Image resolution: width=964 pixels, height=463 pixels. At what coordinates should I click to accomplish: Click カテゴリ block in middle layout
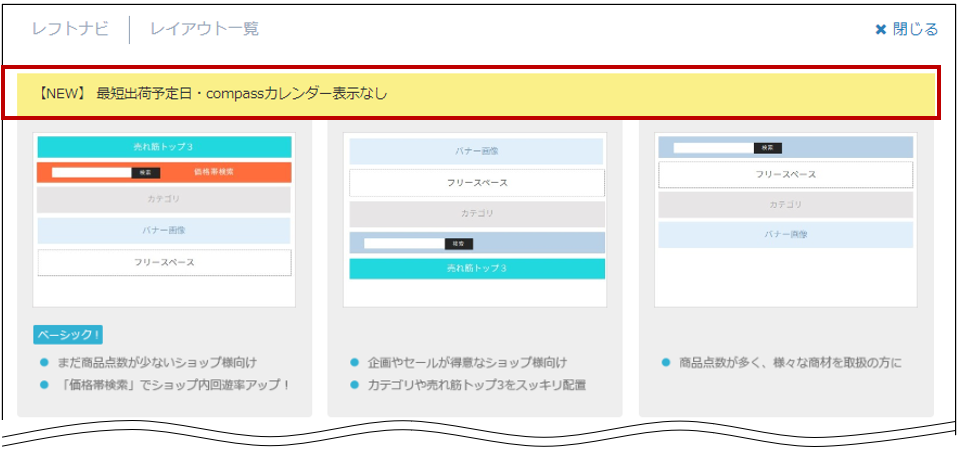pyautogui.click(x=476, y=214)
